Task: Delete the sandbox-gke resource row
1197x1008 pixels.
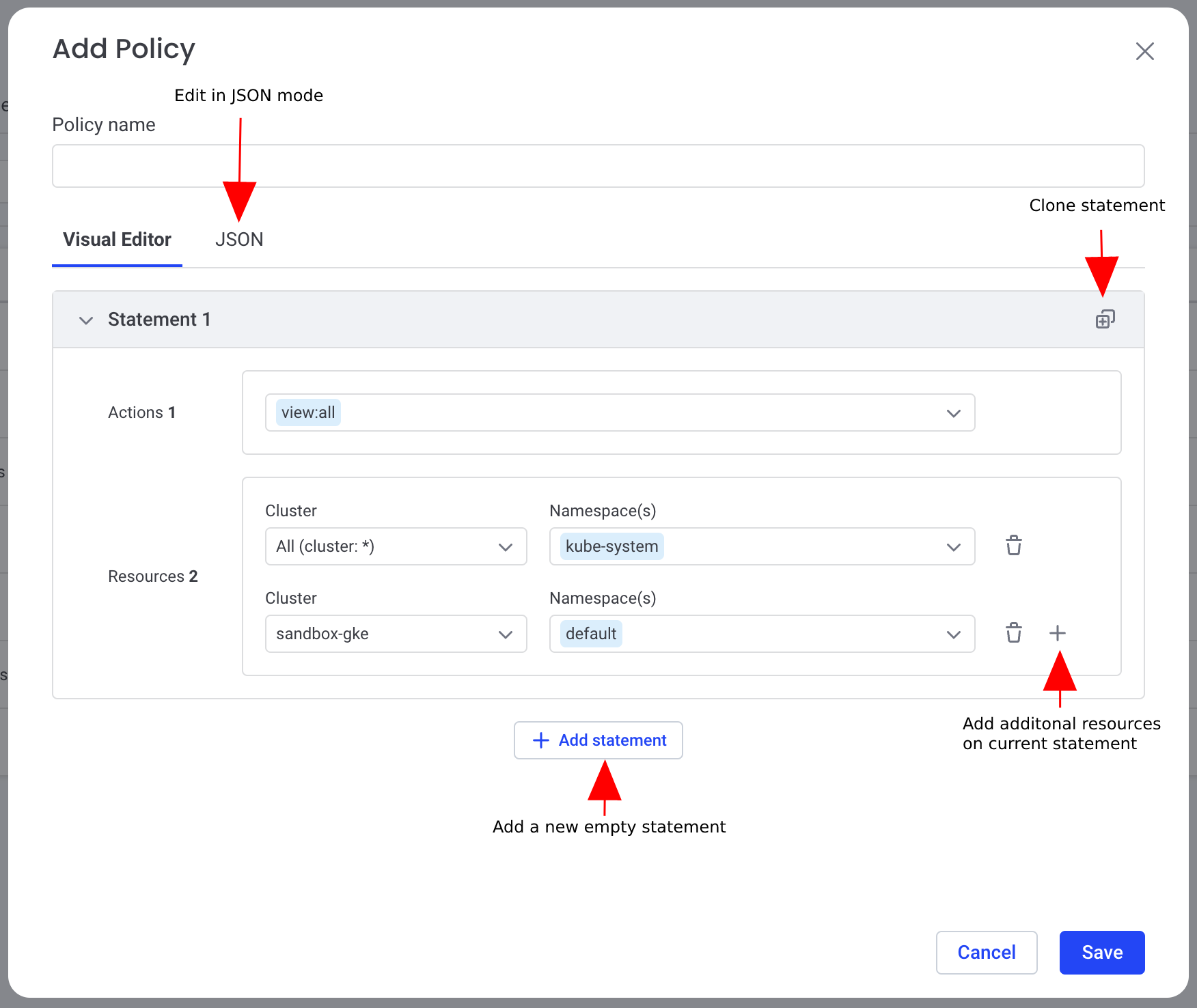Action: click(x=1013, y=633)
